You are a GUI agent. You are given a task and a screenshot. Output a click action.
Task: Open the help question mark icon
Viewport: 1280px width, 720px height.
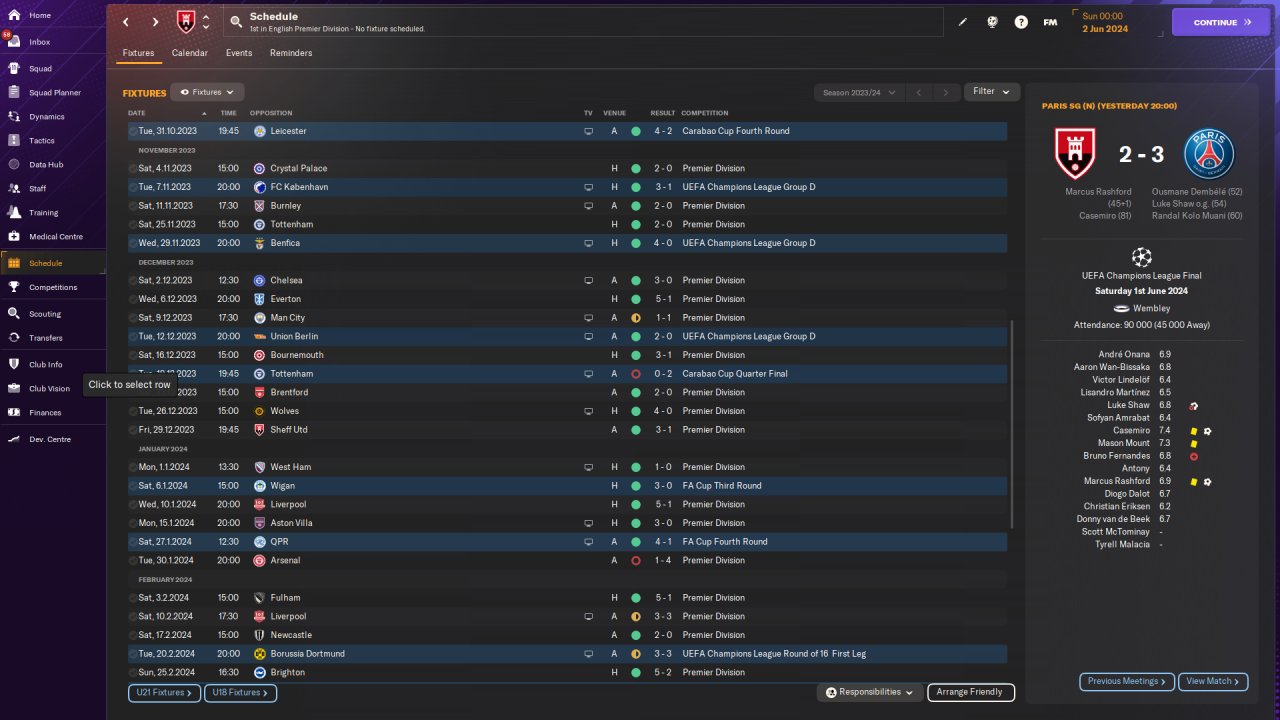point(1021,22)
